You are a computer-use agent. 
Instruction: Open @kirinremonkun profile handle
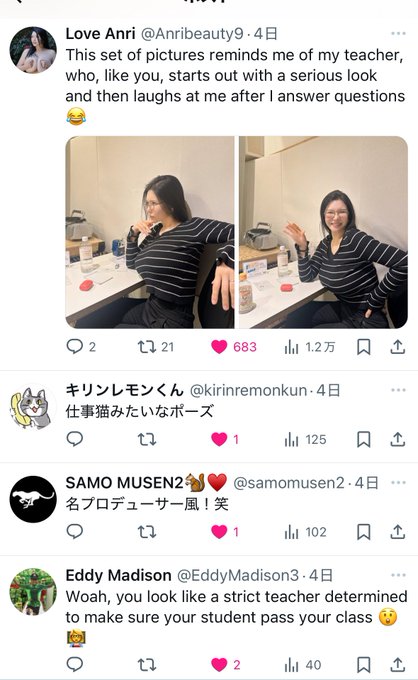pos(248,390)
